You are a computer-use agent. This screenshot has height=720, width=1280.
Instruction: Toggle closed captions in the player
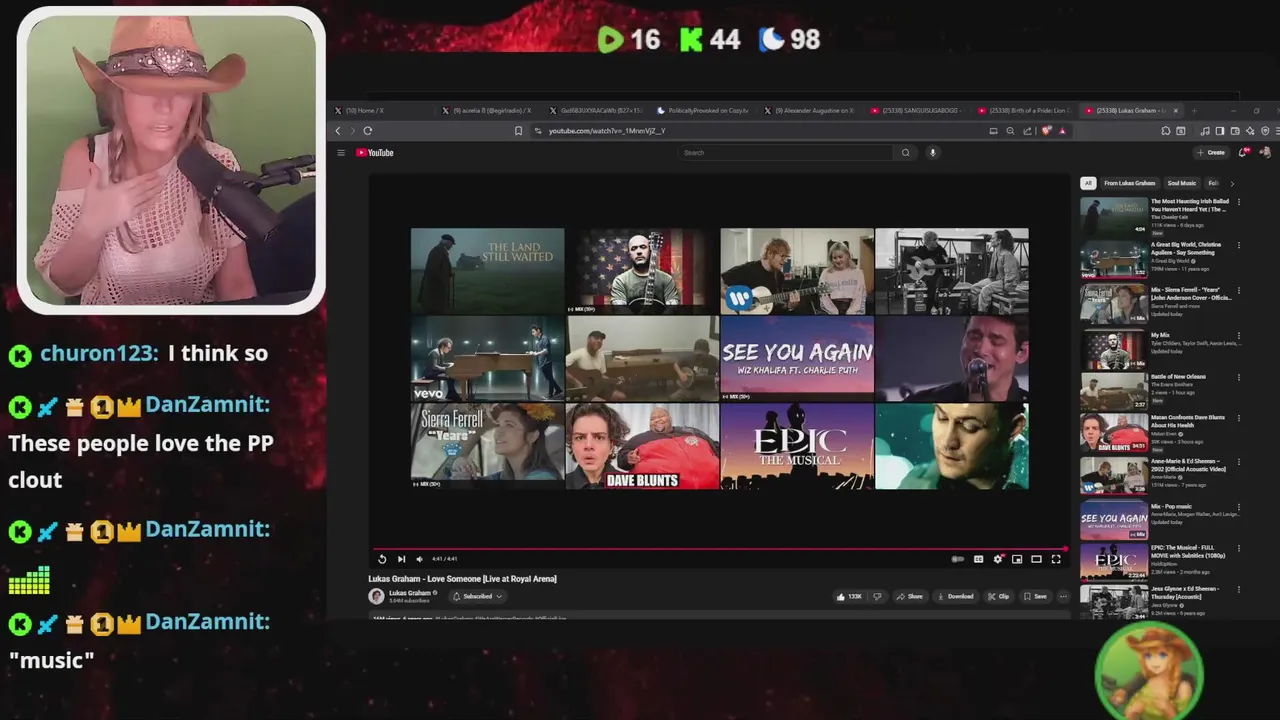978,559
